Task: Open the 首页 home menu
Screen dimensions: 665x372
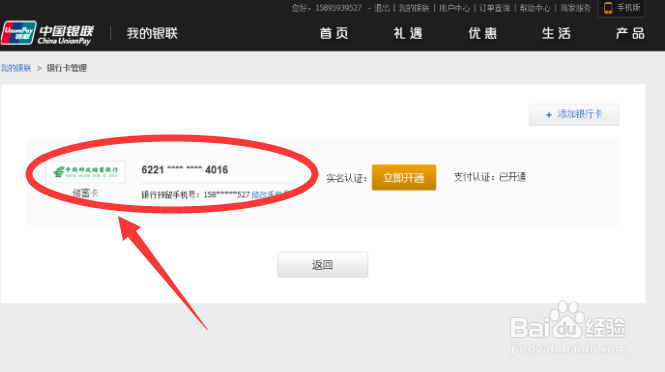Action: (x=334, y=33)
